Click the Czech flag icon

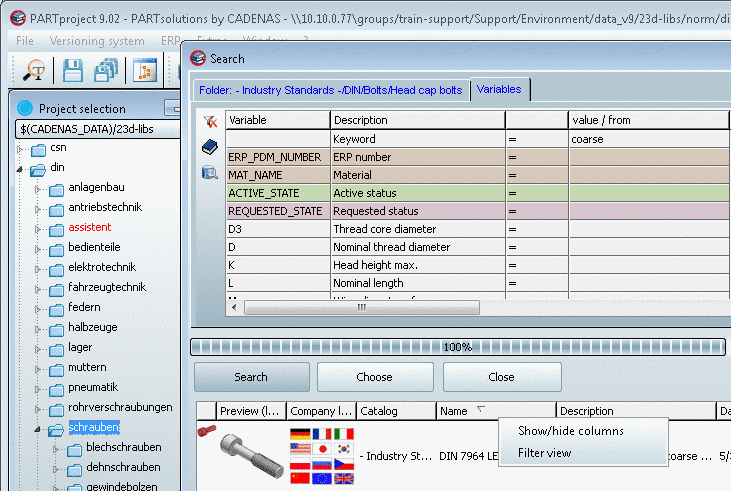click(344, 464)
